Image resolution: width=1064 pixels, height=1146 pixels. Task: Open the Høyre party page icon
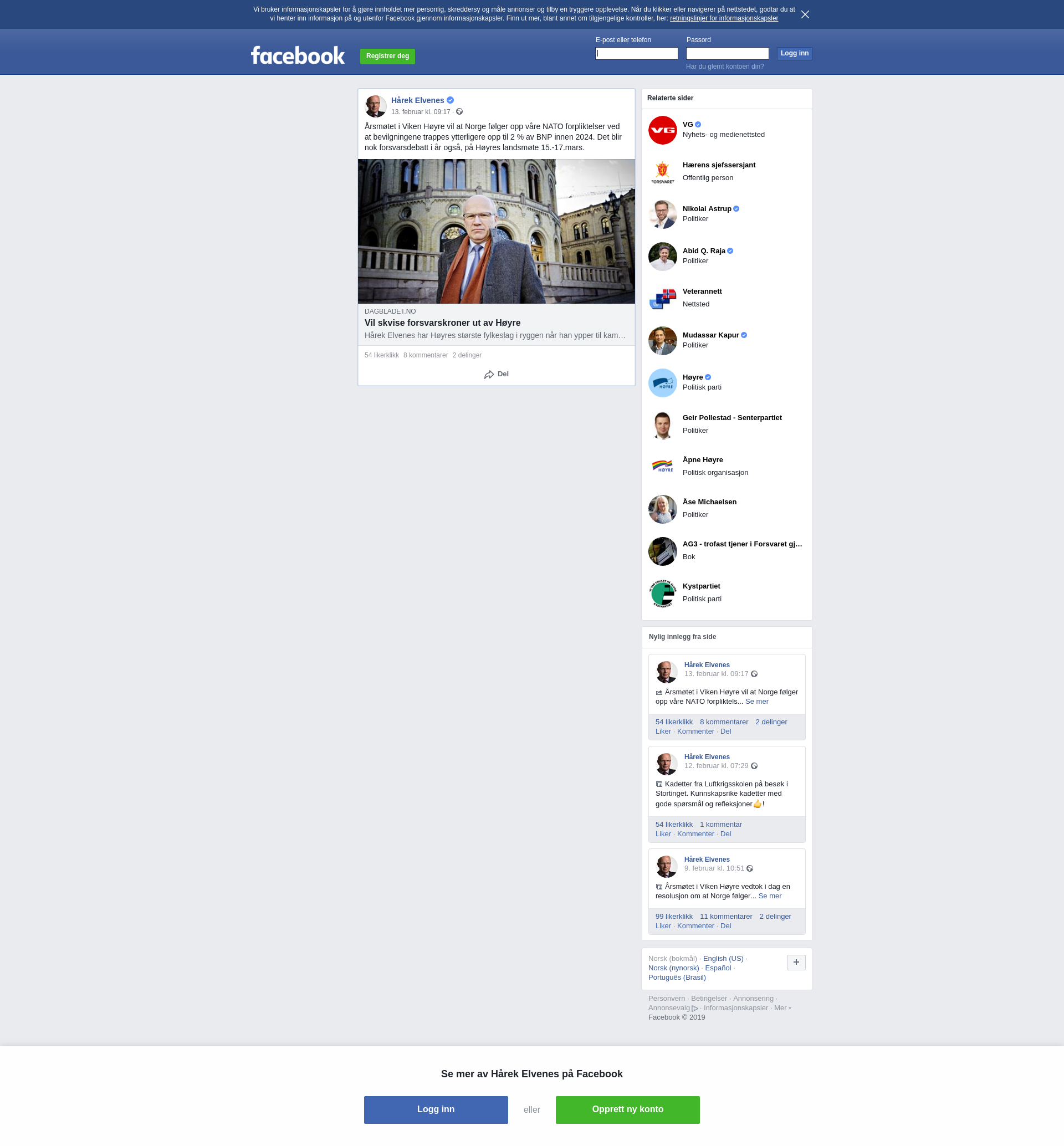[662, 383]
